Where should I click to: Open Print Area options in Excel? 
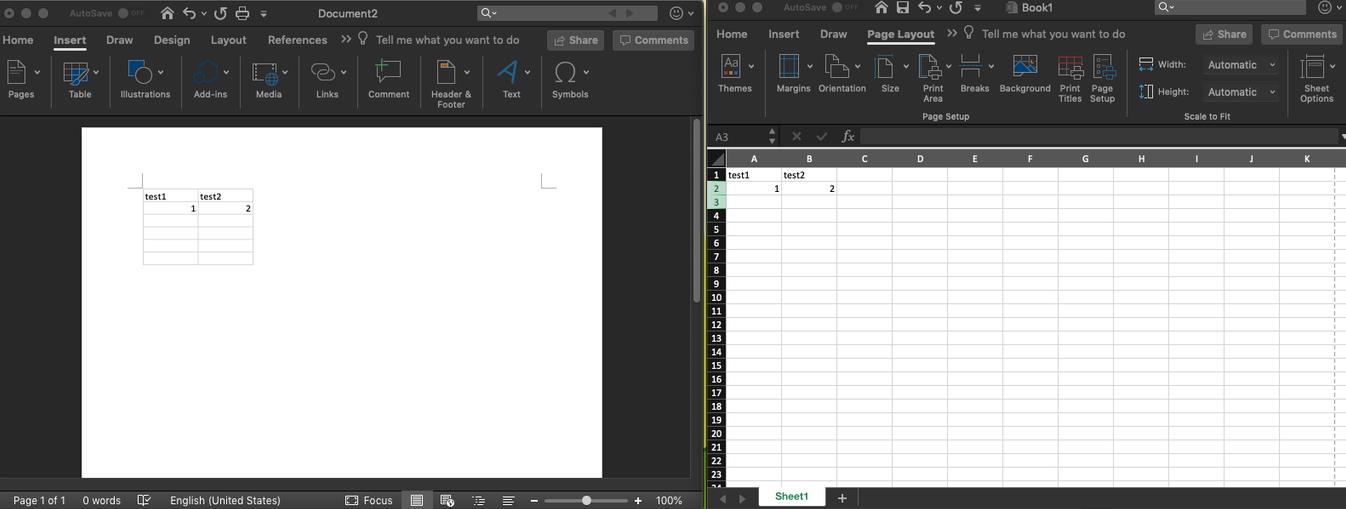[x=932, y=78]
